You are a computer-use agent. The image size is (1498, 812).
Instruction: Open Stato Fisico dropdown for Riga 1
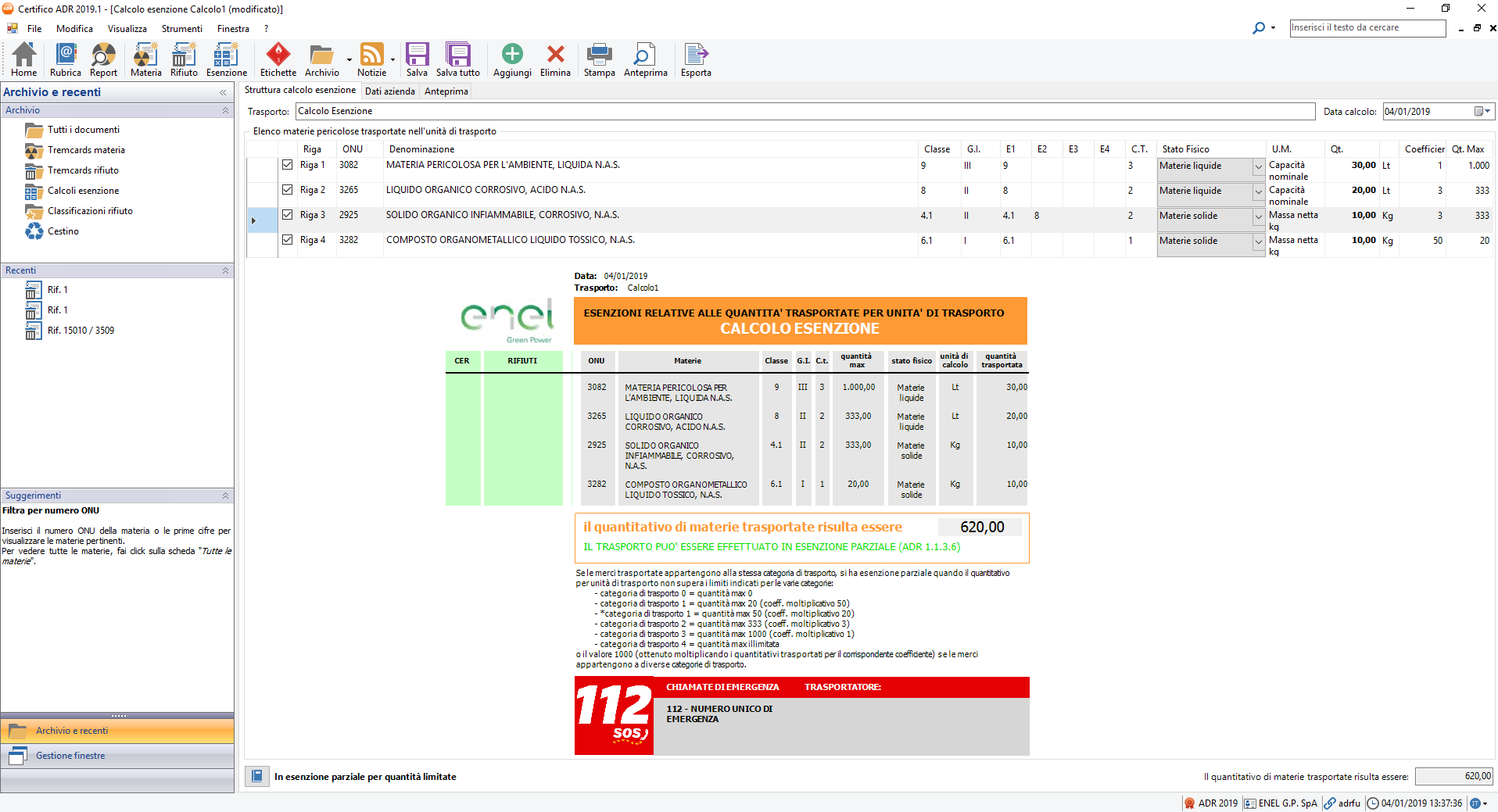point(1258,167)
